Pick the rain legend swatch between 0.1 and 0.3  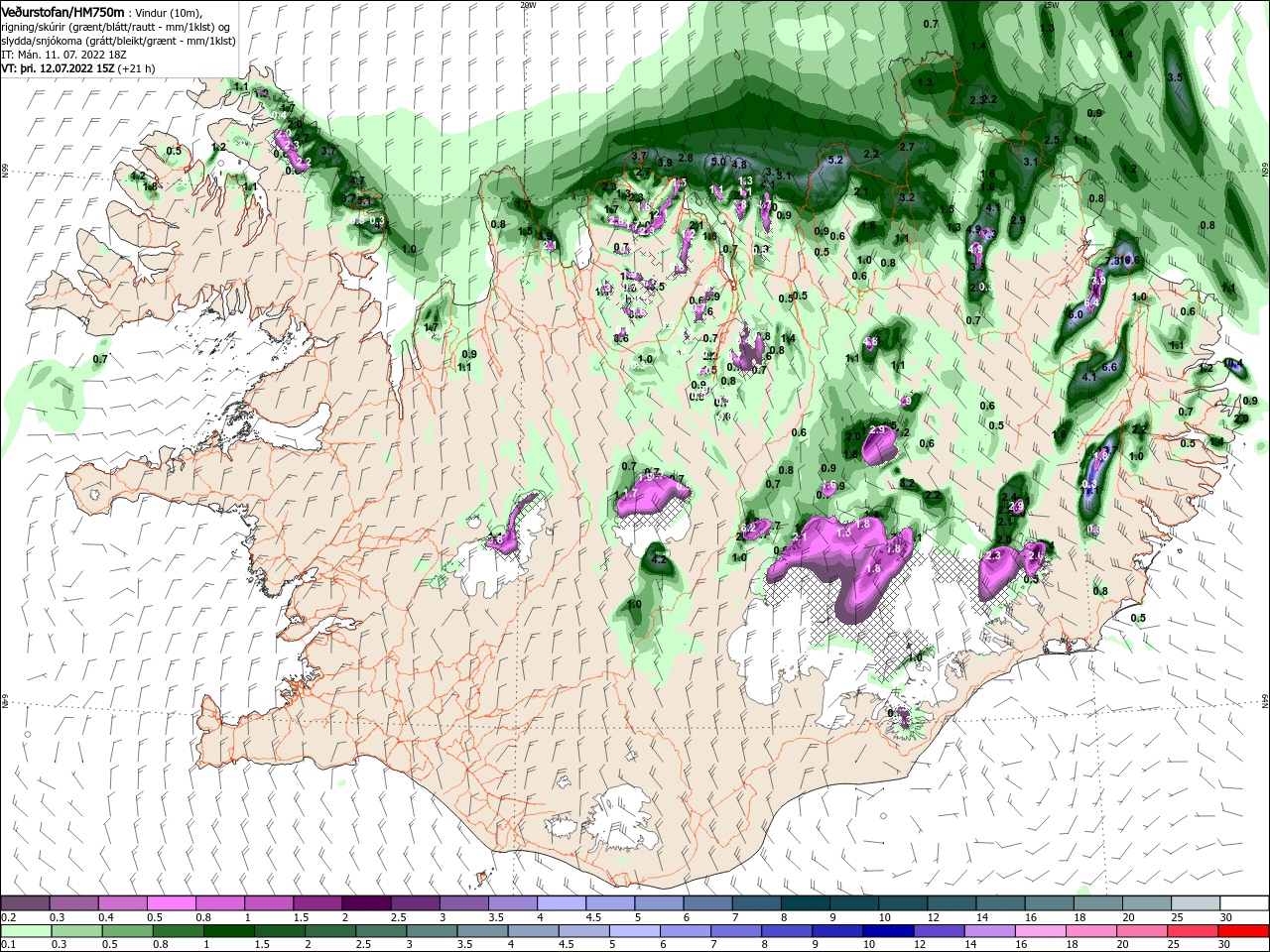25,931
